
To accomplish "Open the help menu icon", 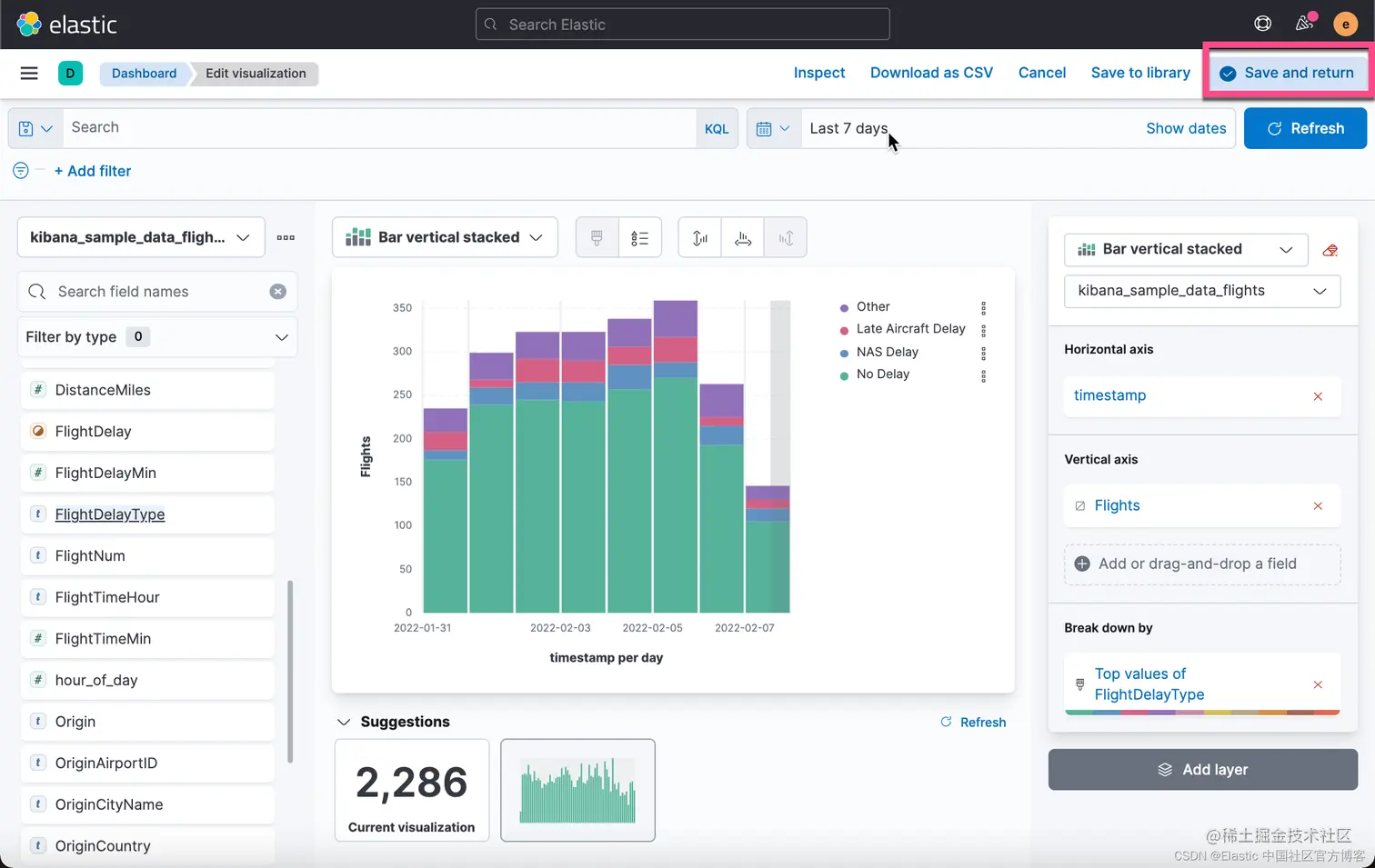I will coord(1263,24).
